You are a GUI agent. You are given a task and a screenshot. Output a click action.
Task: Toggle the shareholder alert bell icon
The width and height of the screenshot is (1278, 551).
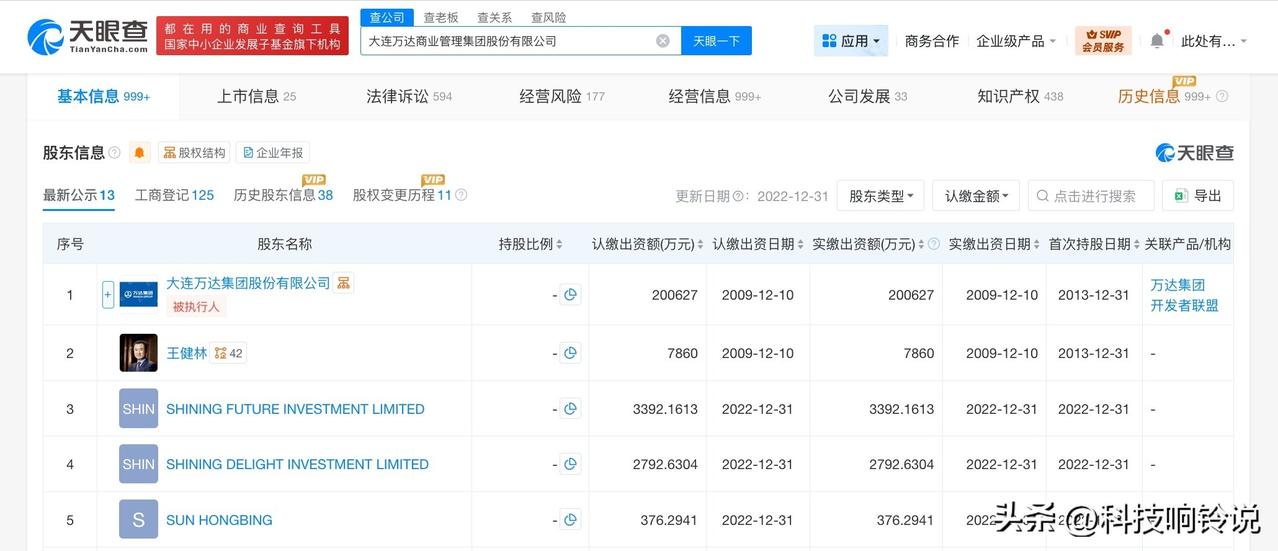tap(139, 153)
